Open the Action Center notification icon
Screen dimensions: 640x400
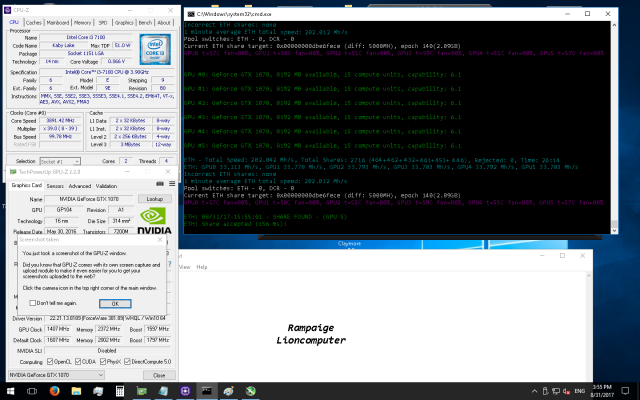[626, 391]
